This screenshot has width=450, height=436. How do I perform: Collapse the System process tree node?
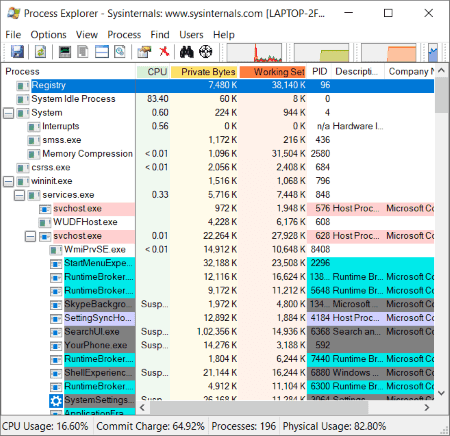tap(8, 113)
